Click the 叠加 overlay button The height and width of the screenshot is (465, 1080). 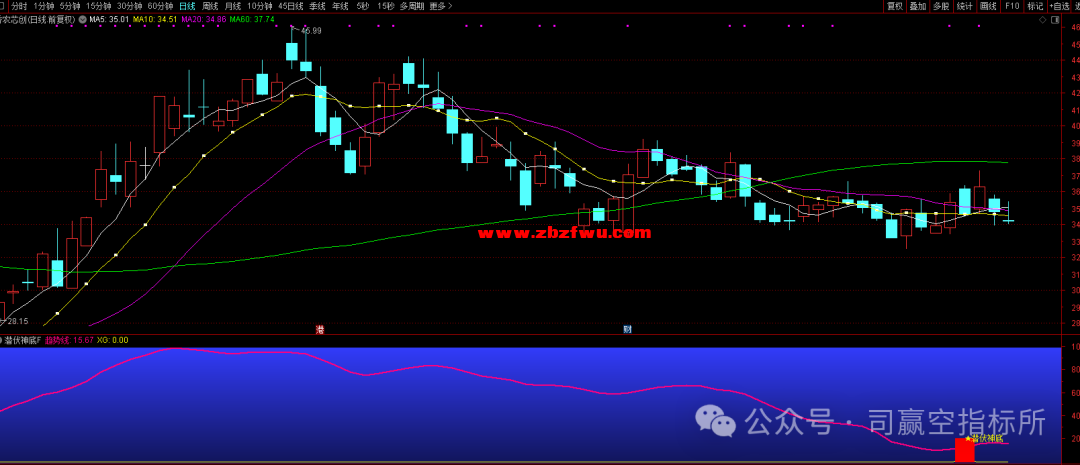click(918, 6)
